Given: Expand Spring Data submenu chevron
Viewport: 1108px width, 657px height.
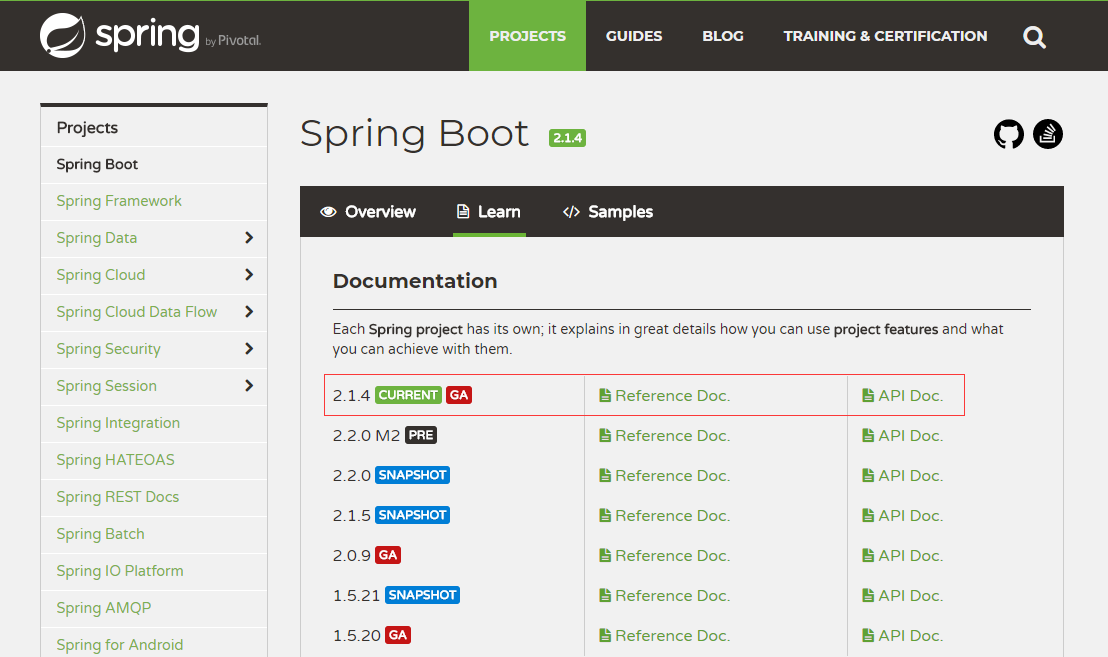Looking at the screenshot, I should coord(249,237).
